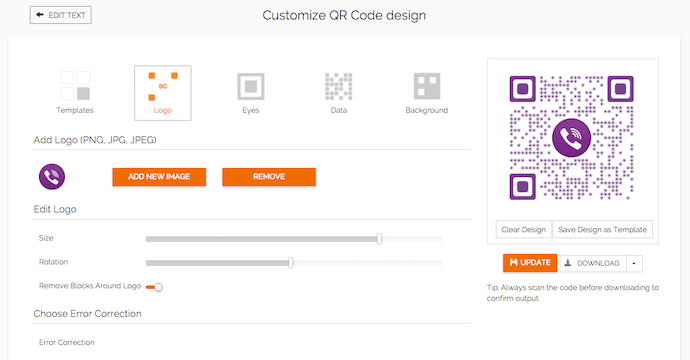Click the Templates grid icon
This screenshot has height=360, width=690.
(x=75, y=86)
